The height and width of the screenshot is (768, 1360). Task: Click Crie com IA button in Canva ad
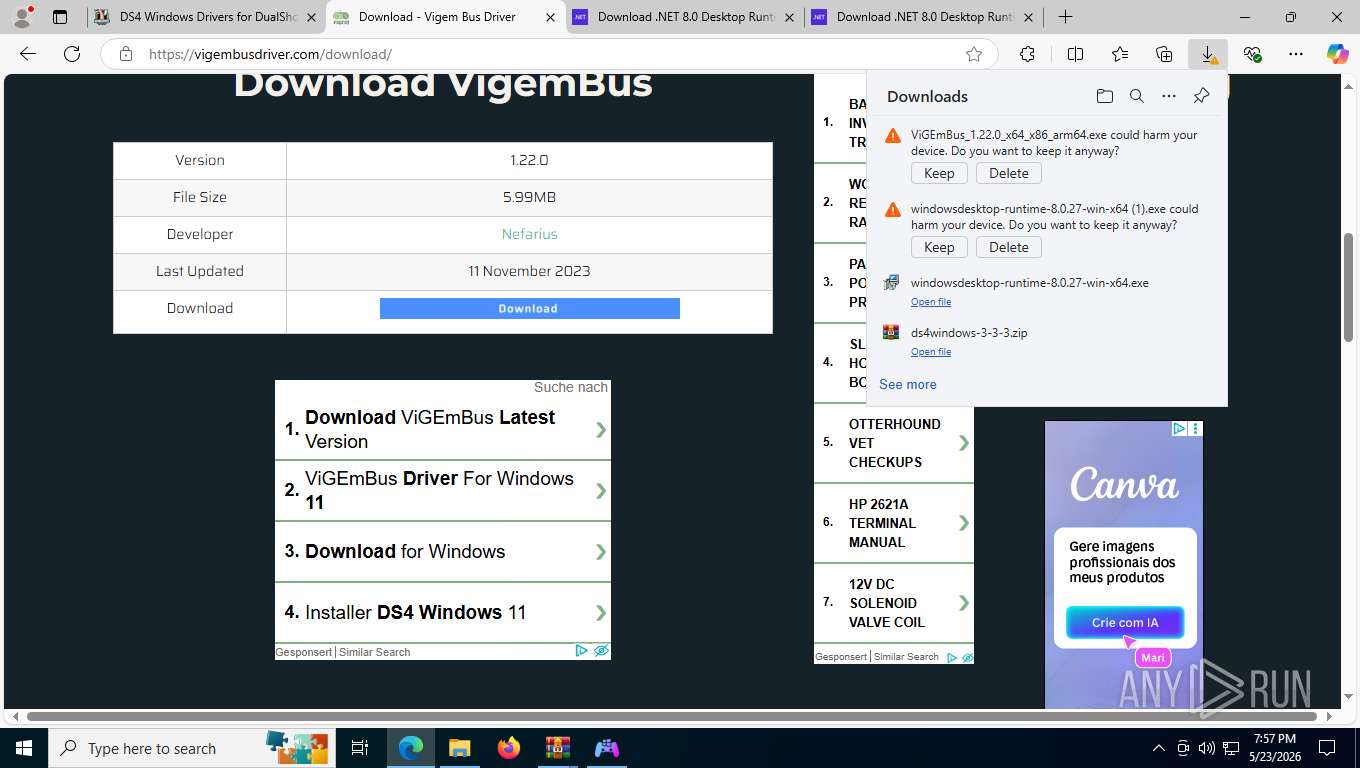point(1125,622)
